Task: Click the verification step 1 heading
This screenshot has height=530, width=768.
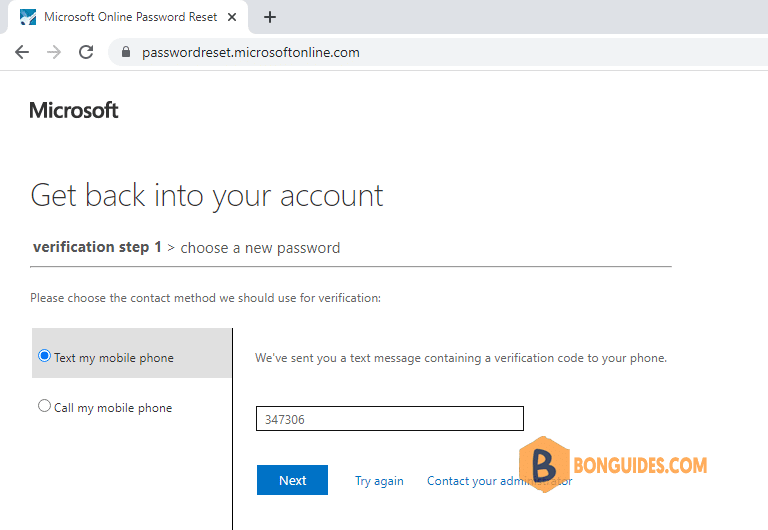Action: (x=97, y=247)
